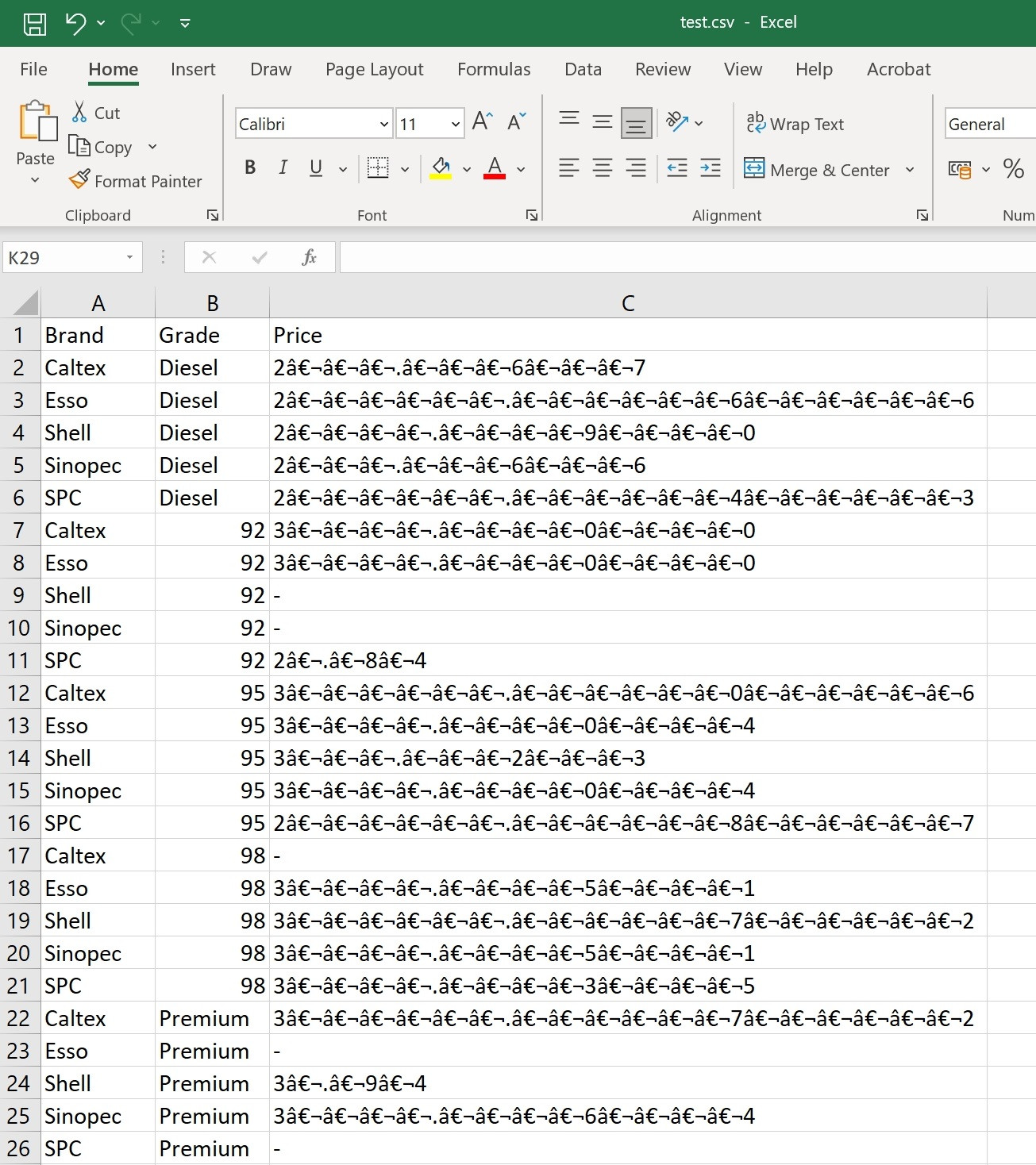Screen dimensions: 1036x1165
Task: Open font size 11 dropdown
Action: point(455,124)
